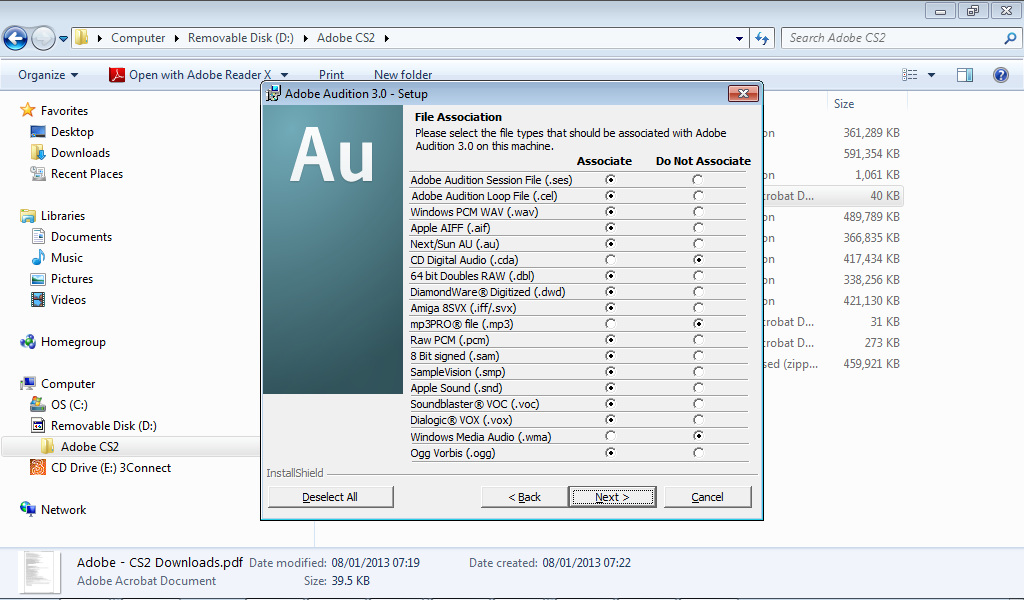Open Removable Disk (D:) in sidebar
Image resolution: width=1024 pixels, height=600 pixels.
pos(103,426)
